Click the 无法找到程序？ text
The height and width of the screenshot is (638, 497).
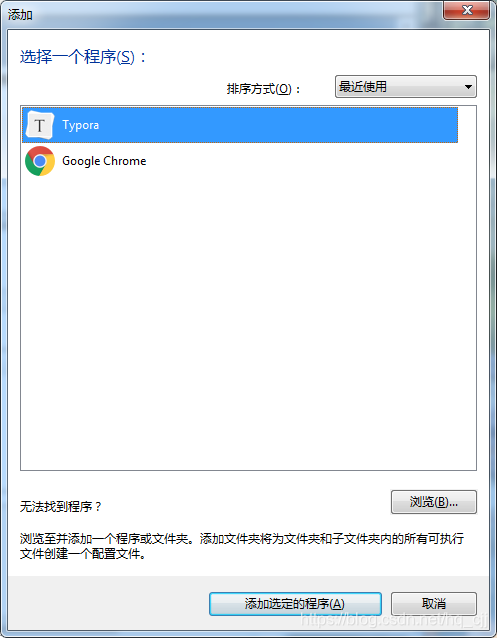tap(61, 507)
